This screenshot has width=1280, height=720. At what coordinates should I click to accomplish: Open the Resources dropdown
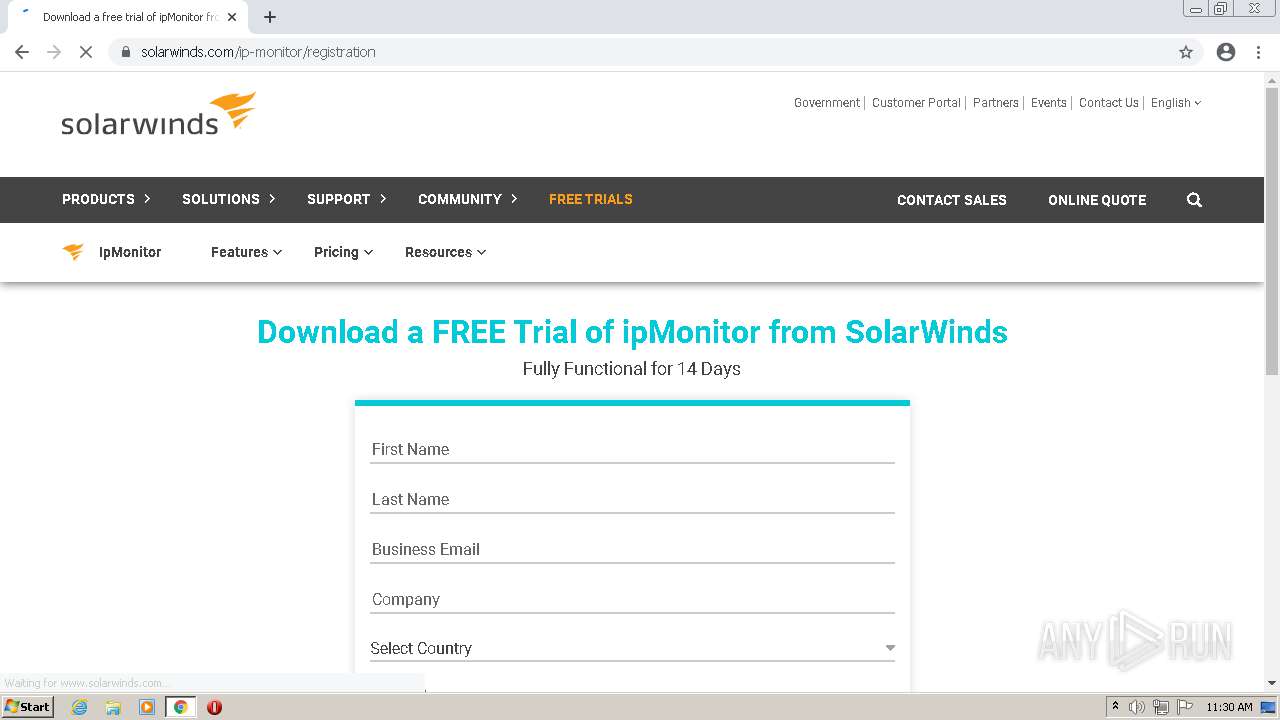[445, 252]
